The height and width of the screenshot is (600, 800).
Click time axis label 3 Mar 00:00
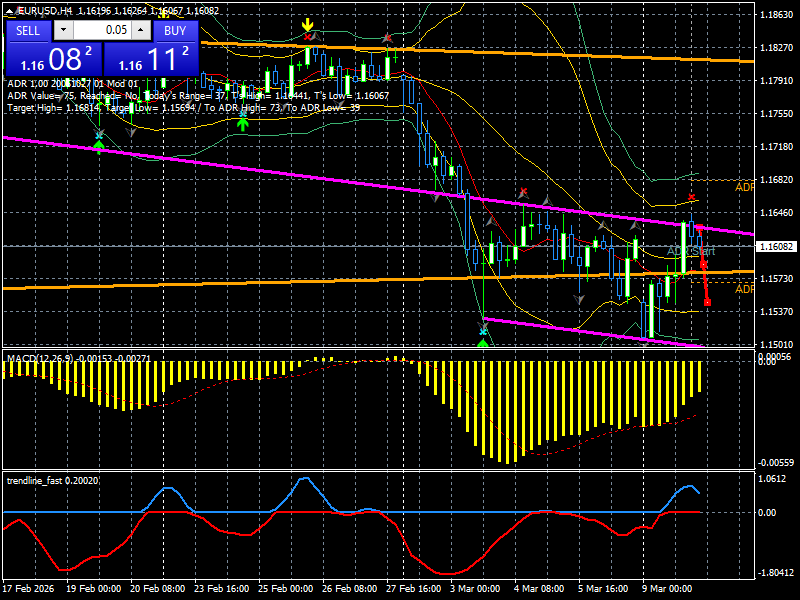475,589
